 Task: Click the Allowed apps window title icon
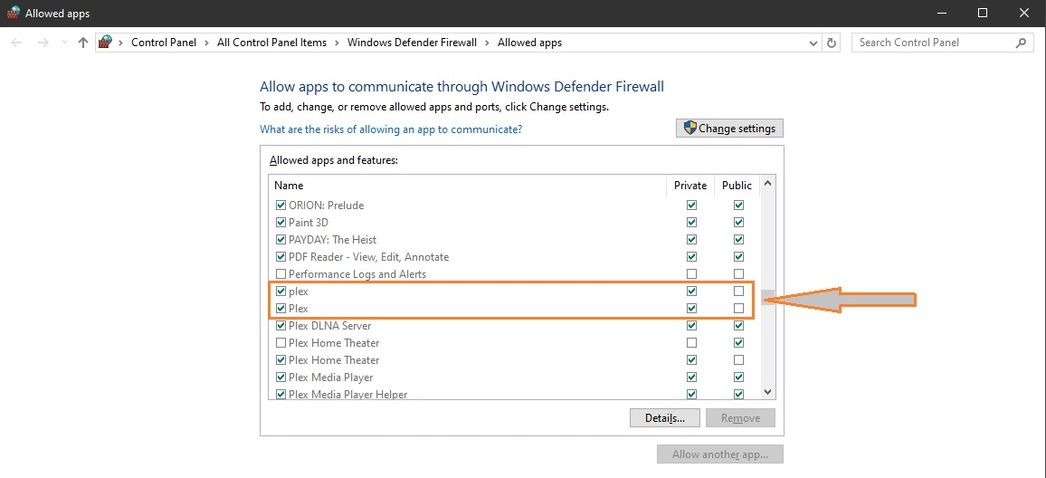pyautogui.click(x=13, y=13)
